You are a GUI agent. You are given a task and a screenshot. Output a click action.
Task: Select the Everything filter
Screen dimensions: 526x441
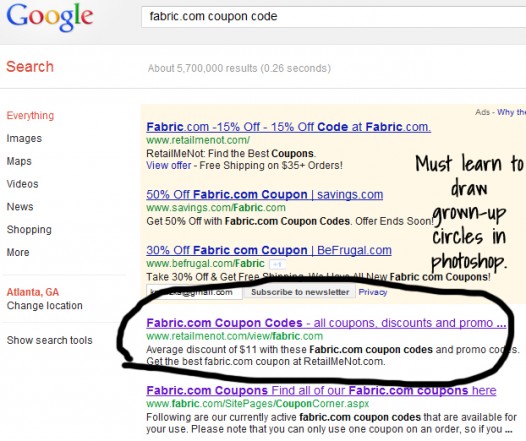30,116
